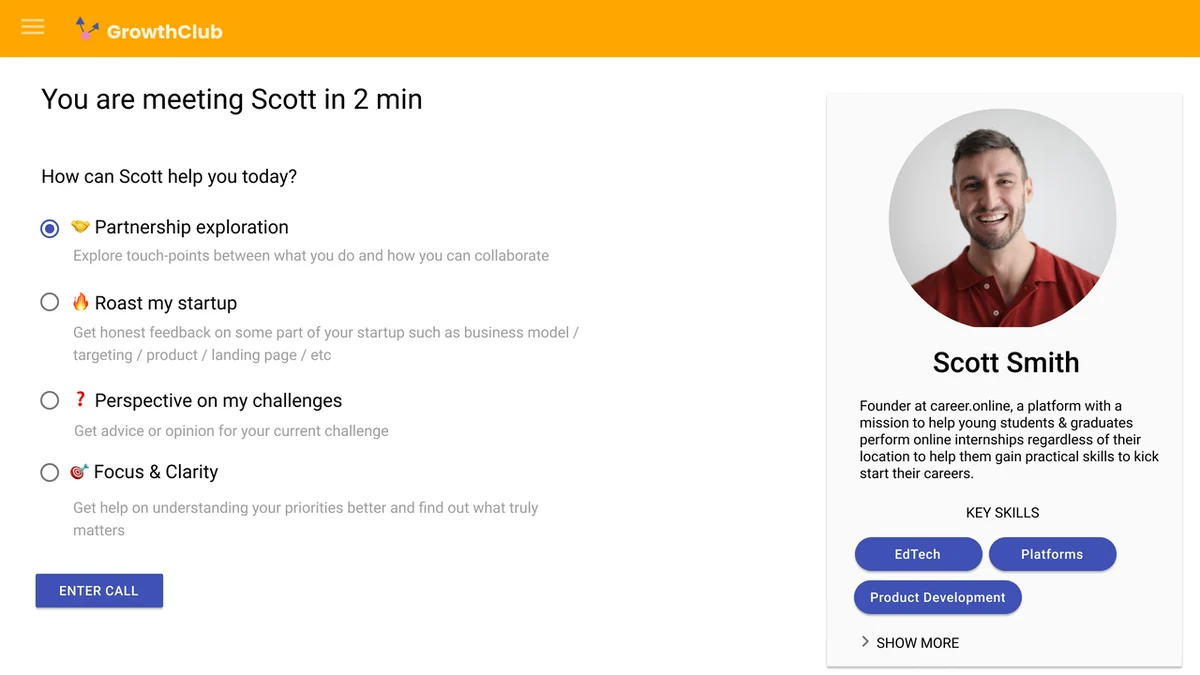
Task: Click Scott's circular profile photo
Action: 1003,219
